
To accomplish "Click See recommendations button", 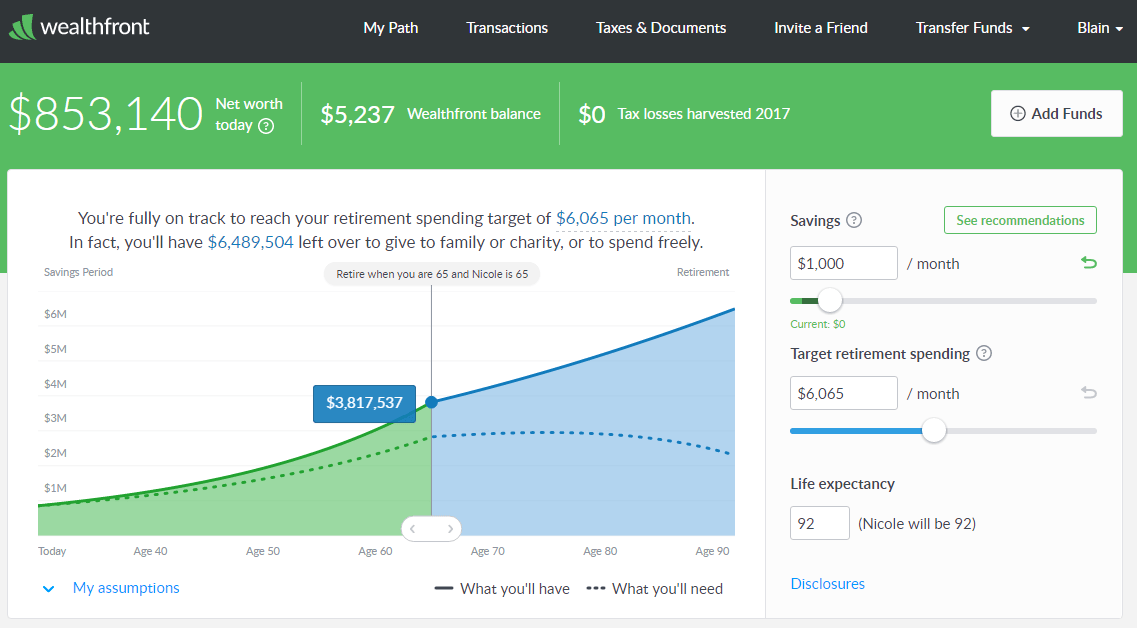I will click(x=1020, y=220).
